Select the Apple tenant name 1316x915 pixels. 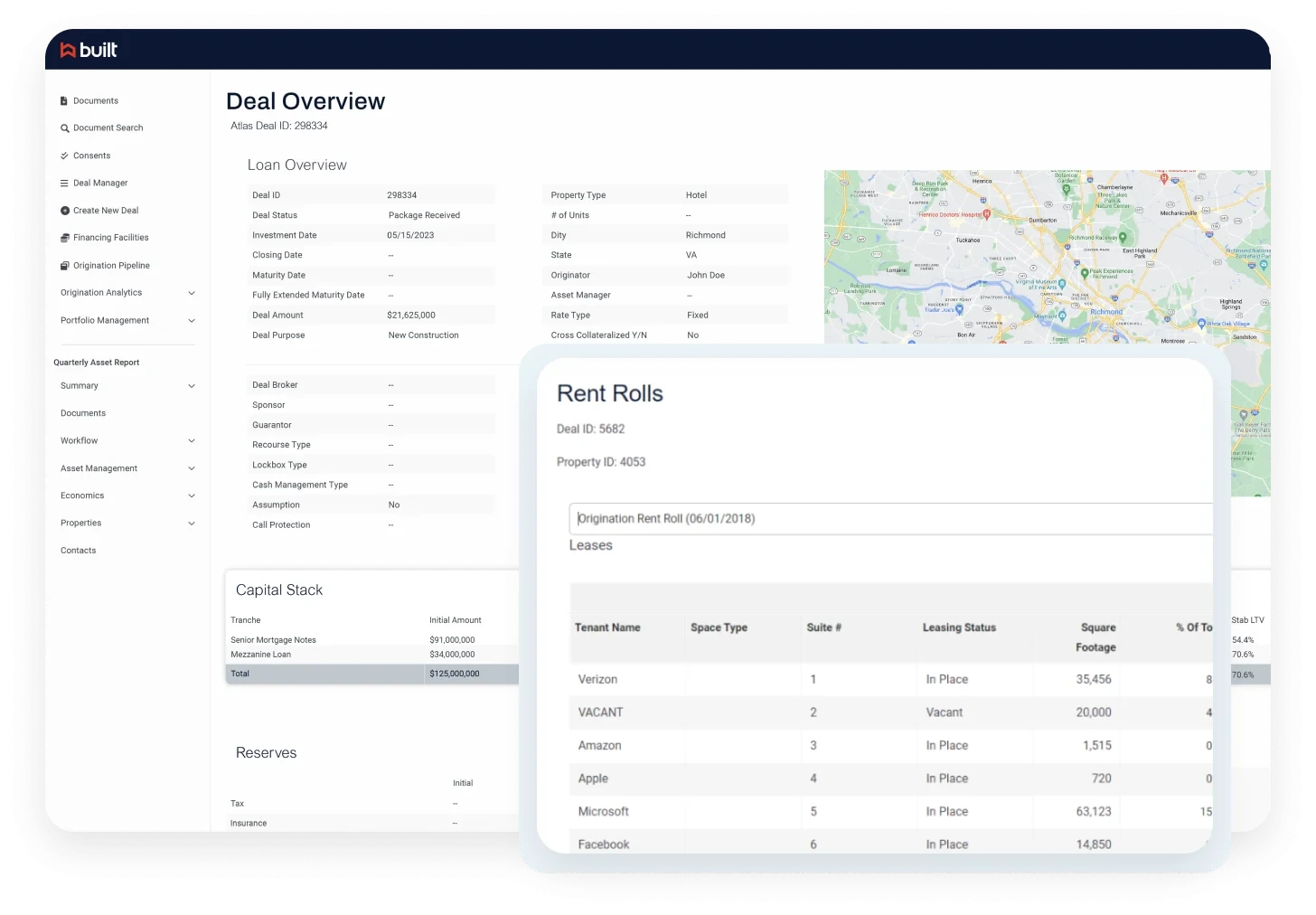[593, 778]
